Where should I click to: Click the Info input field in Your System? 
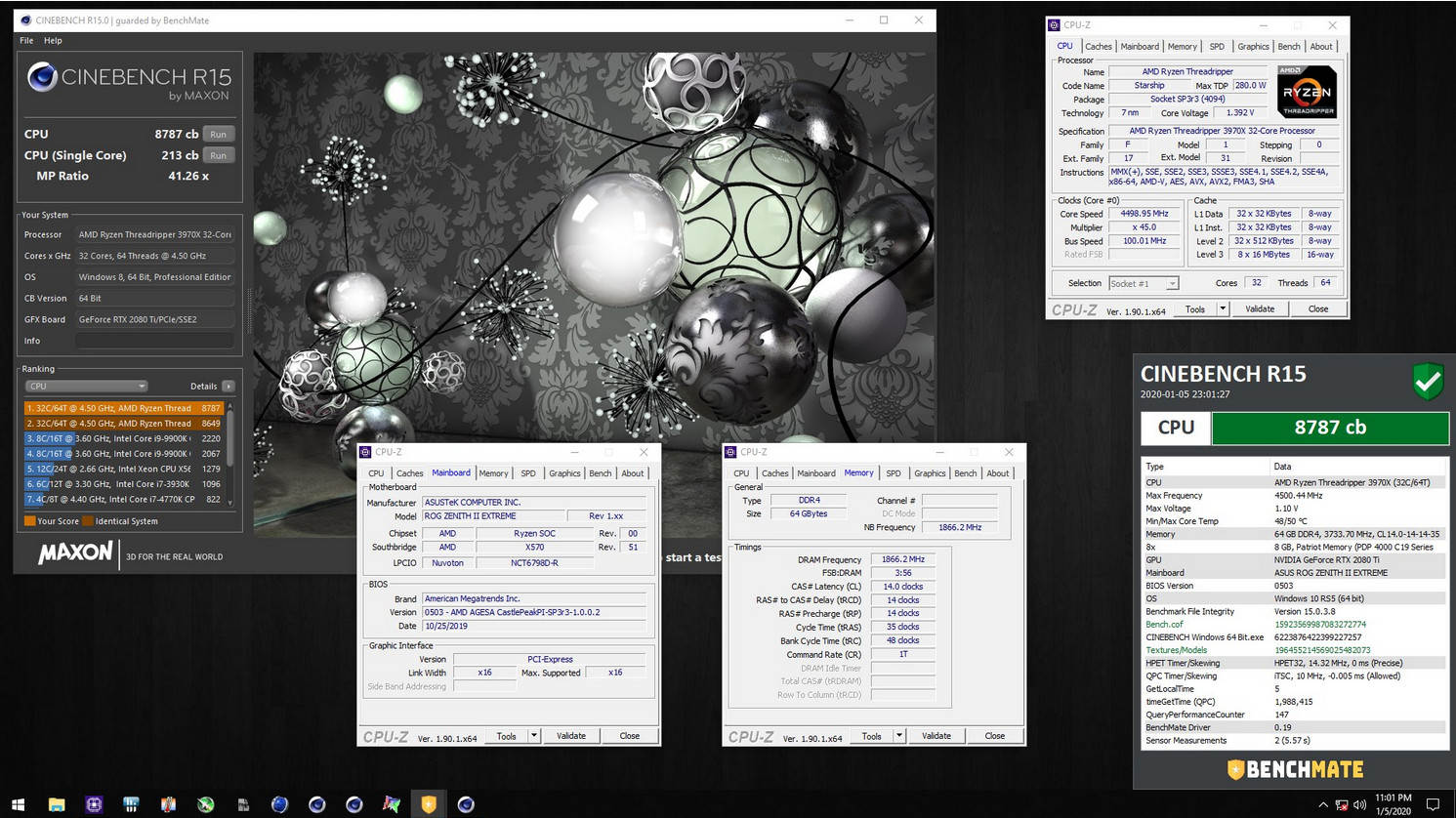pyautogui.click(x=154, y=341)
